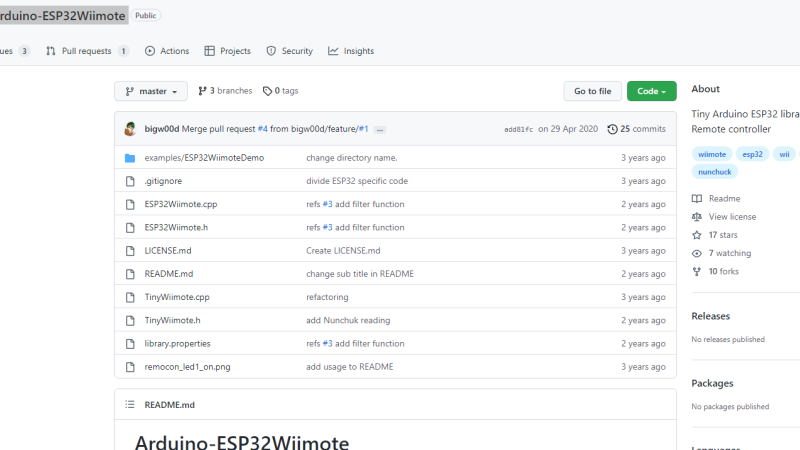Select the esp32 topic tag
This screenshot has width=800, height=450.
(753, 154)
